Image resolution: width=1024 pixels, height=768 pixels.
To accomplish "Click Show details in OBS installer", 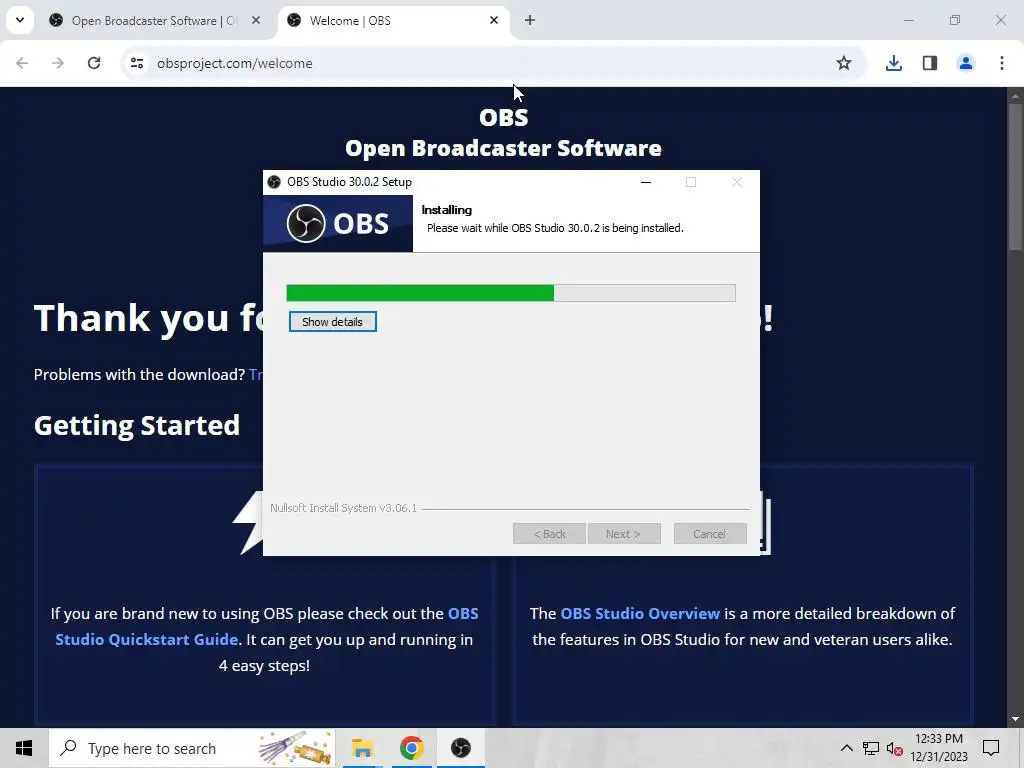I will 332,322.
